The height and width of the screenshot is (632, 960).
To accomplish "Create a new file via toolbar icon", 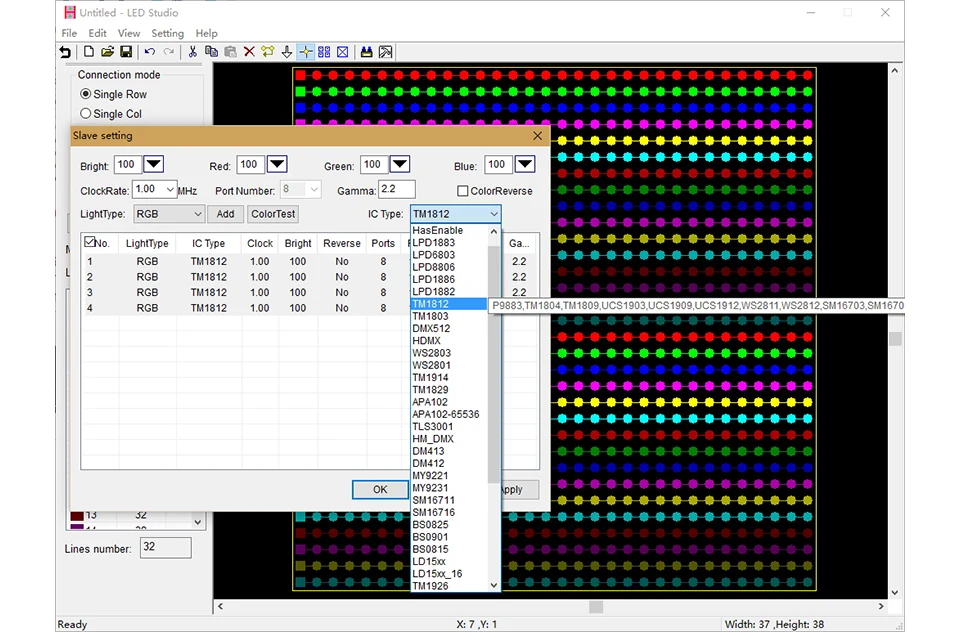I will [x=89, y=52].
